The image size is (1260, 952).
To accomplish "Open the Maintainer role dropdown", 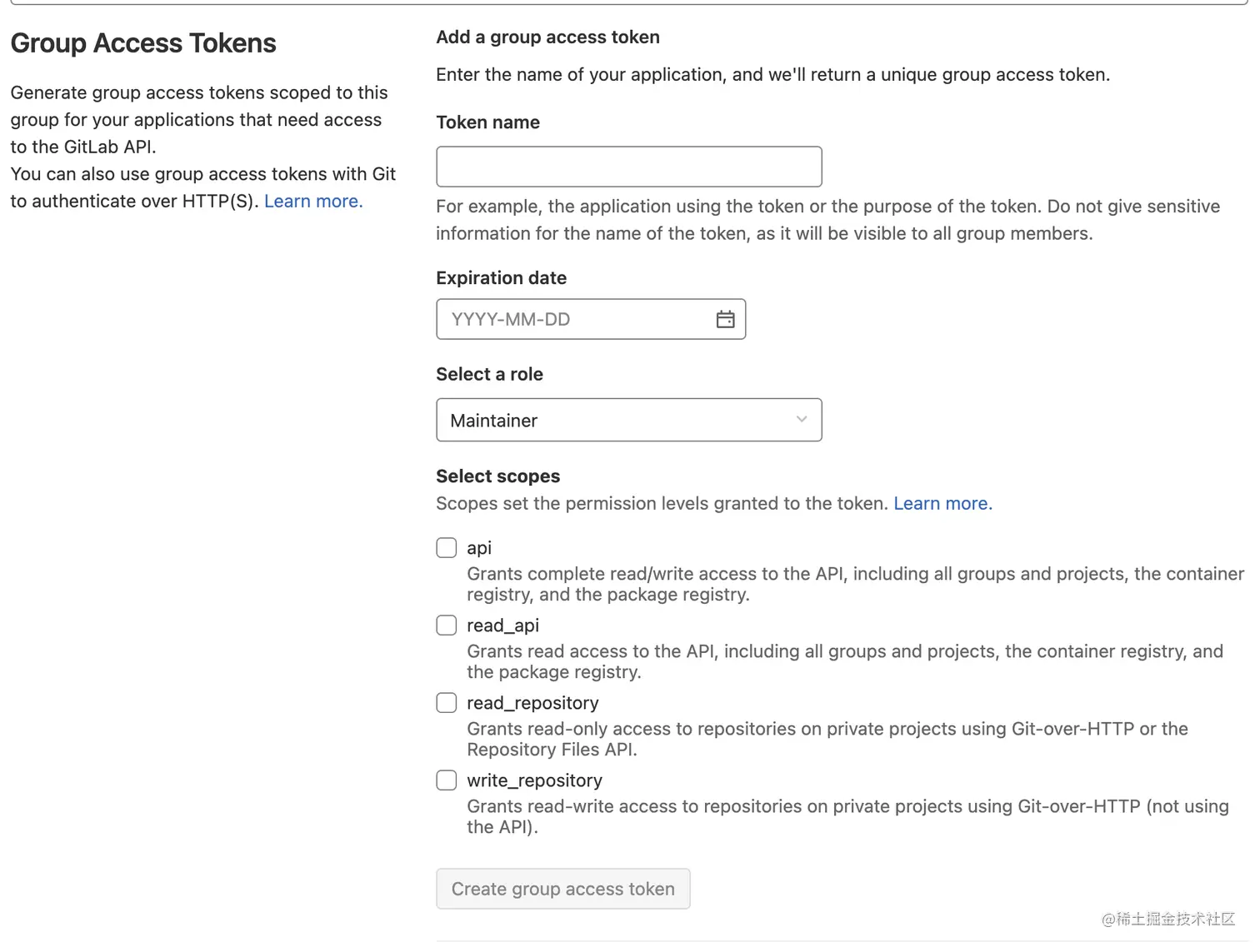I will 628,421.
